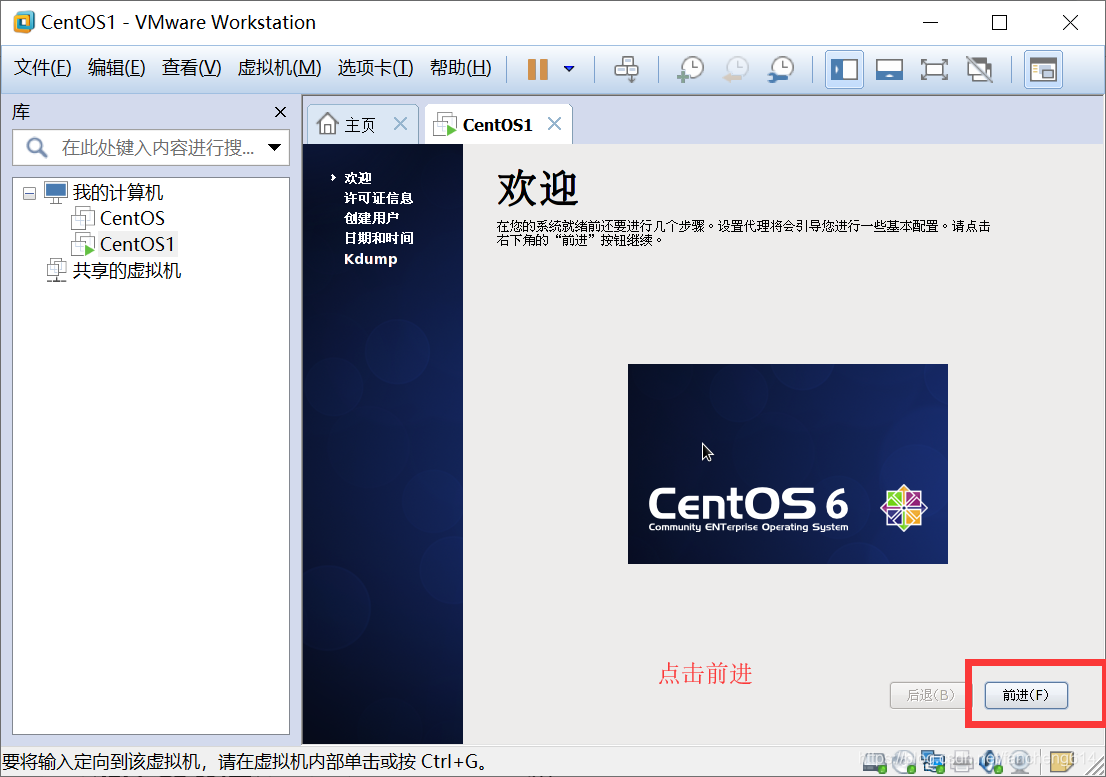The height and width of the screenshot is (777, 1106).
Task: Click 日期和时间 step in setup sidebar
Action: pos(378,238)
